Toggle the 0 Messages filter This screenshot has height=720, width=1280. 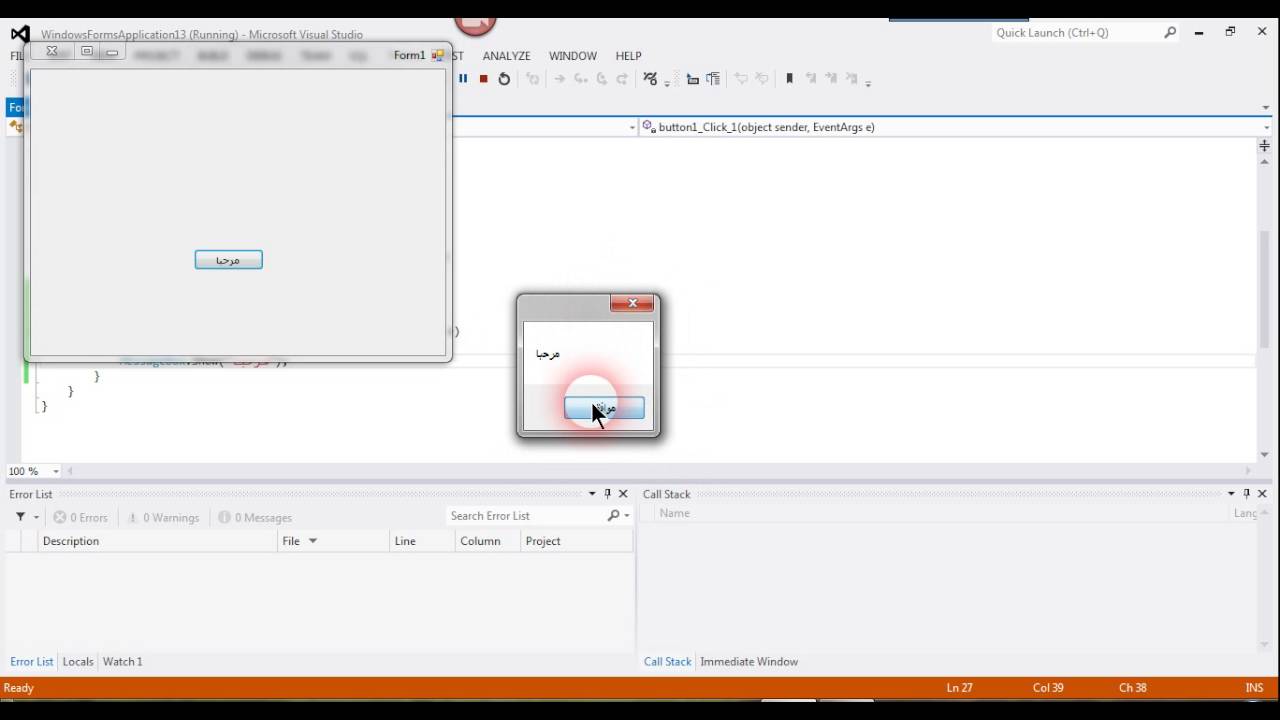tap(255, 517)
